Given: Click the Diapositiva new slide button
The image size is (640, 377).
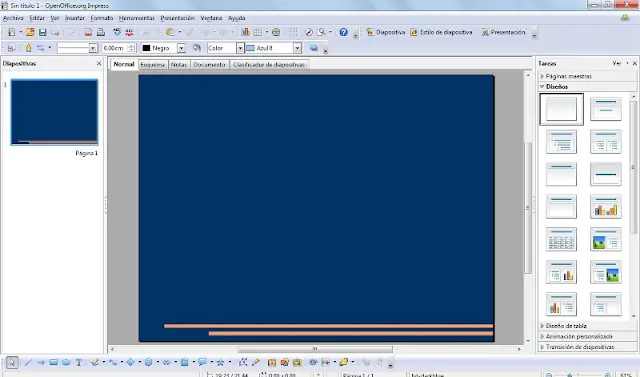Looking at the screenshot, I should tap(386, 32).
